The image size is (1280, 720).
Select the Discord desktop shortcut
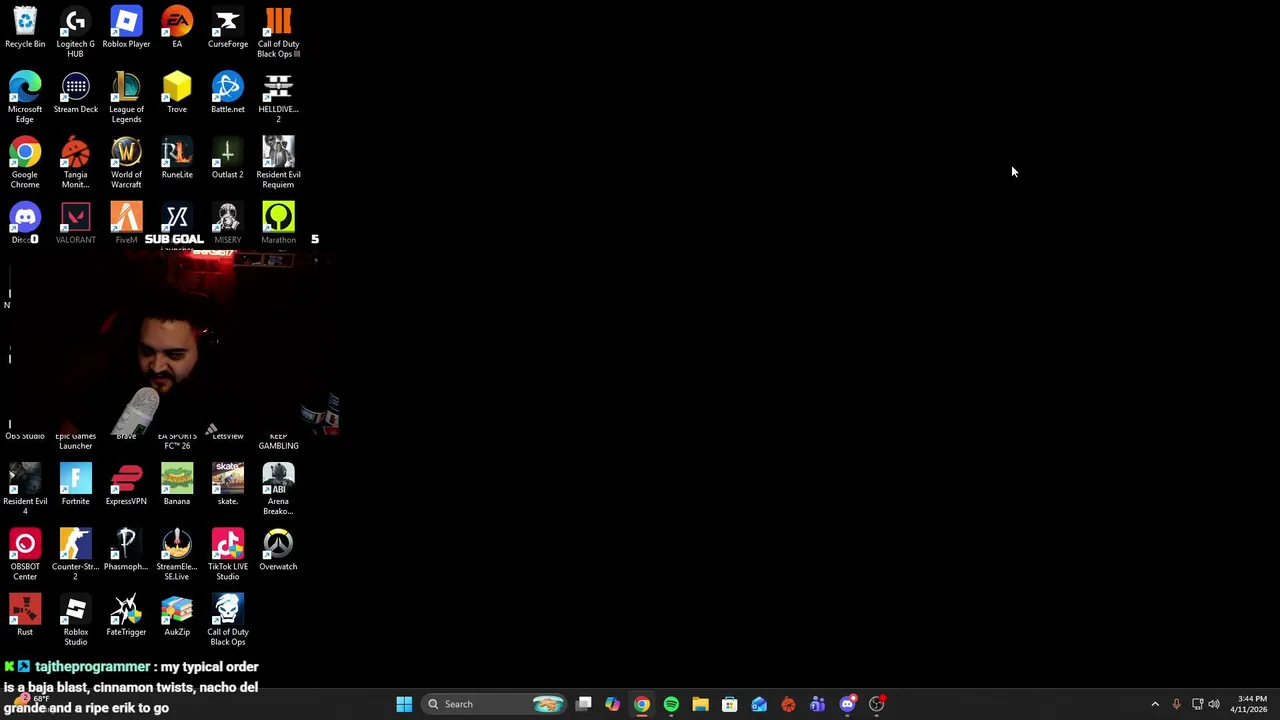pos(25,223)
